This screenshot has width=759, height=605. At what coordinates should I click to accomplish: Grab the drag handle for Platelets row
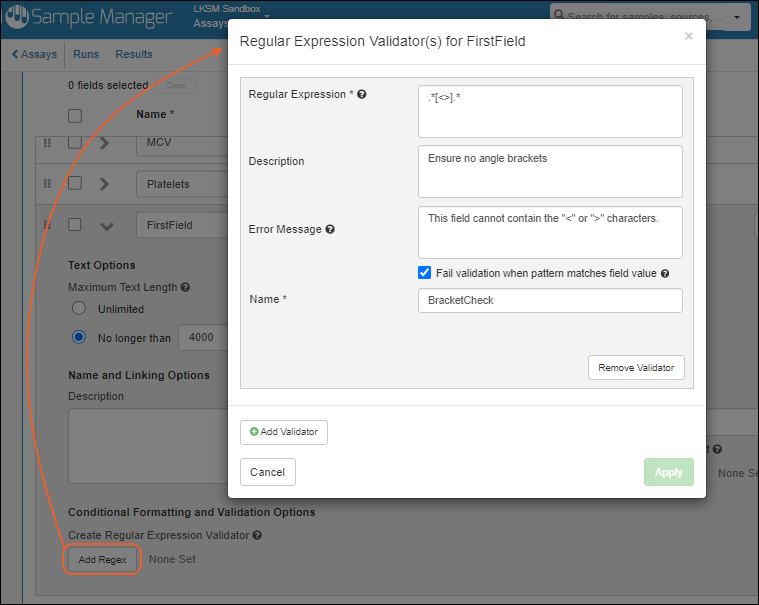tap(47, 184)
